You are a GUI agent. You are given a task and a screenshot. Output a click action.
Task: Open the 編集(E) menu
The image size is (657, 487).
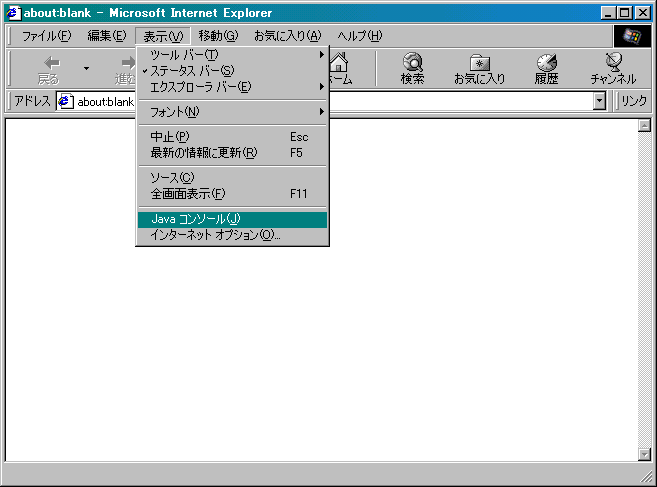(x=106, y=36)
